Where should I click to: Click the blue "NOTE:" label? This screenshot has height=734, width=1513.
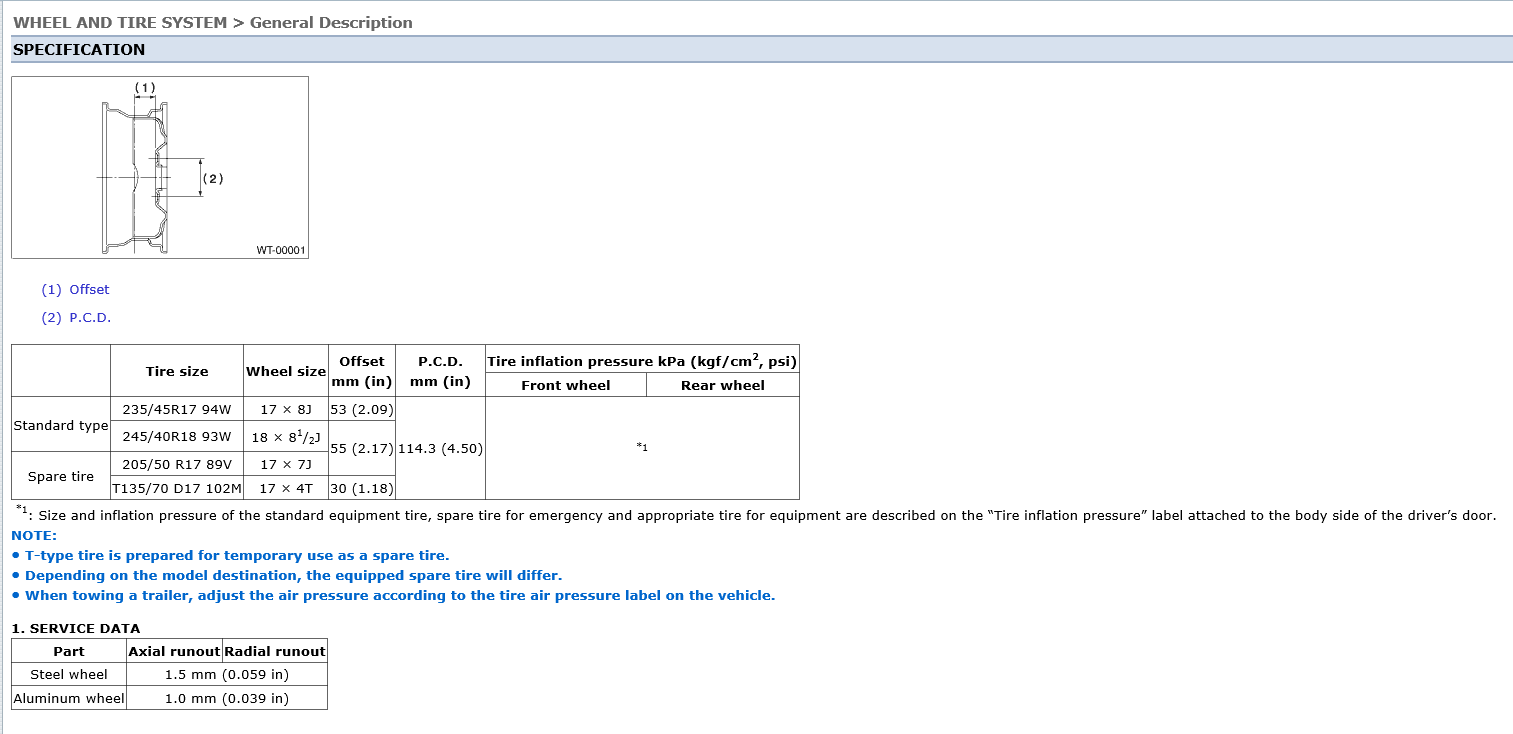point(35,535)
